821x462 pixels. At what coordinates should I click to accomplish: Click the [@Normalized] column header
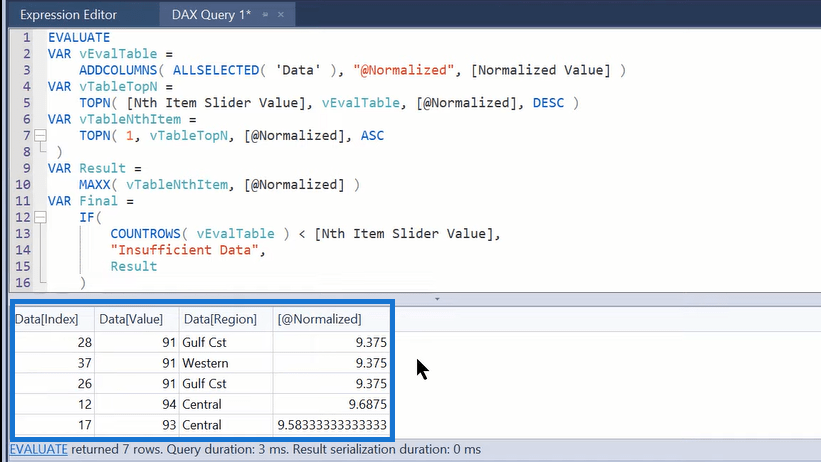(x=319, y=319)
